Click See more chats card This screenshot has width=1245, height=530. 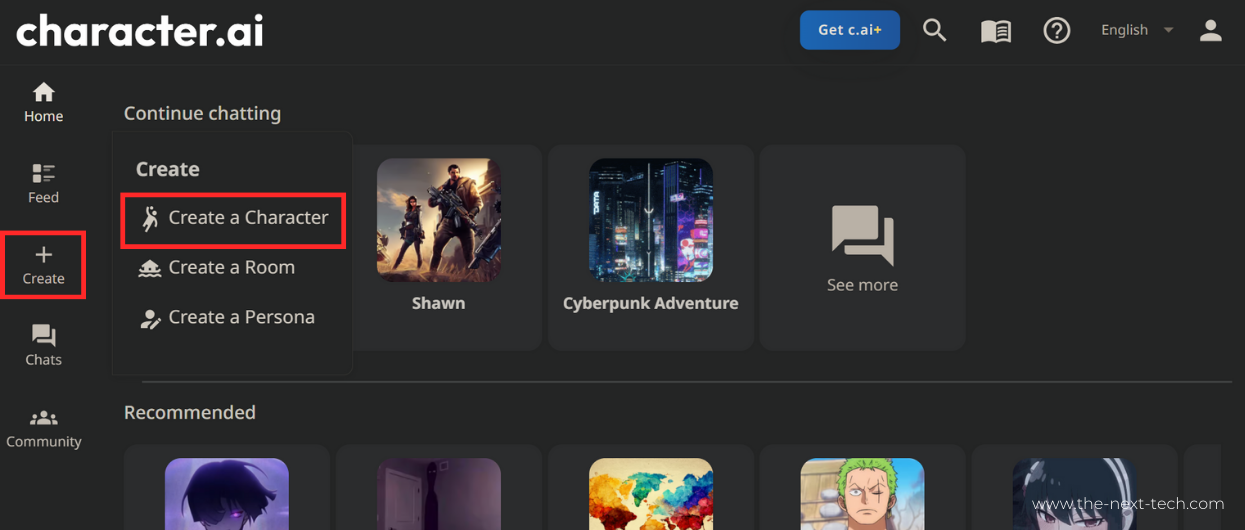862,248
